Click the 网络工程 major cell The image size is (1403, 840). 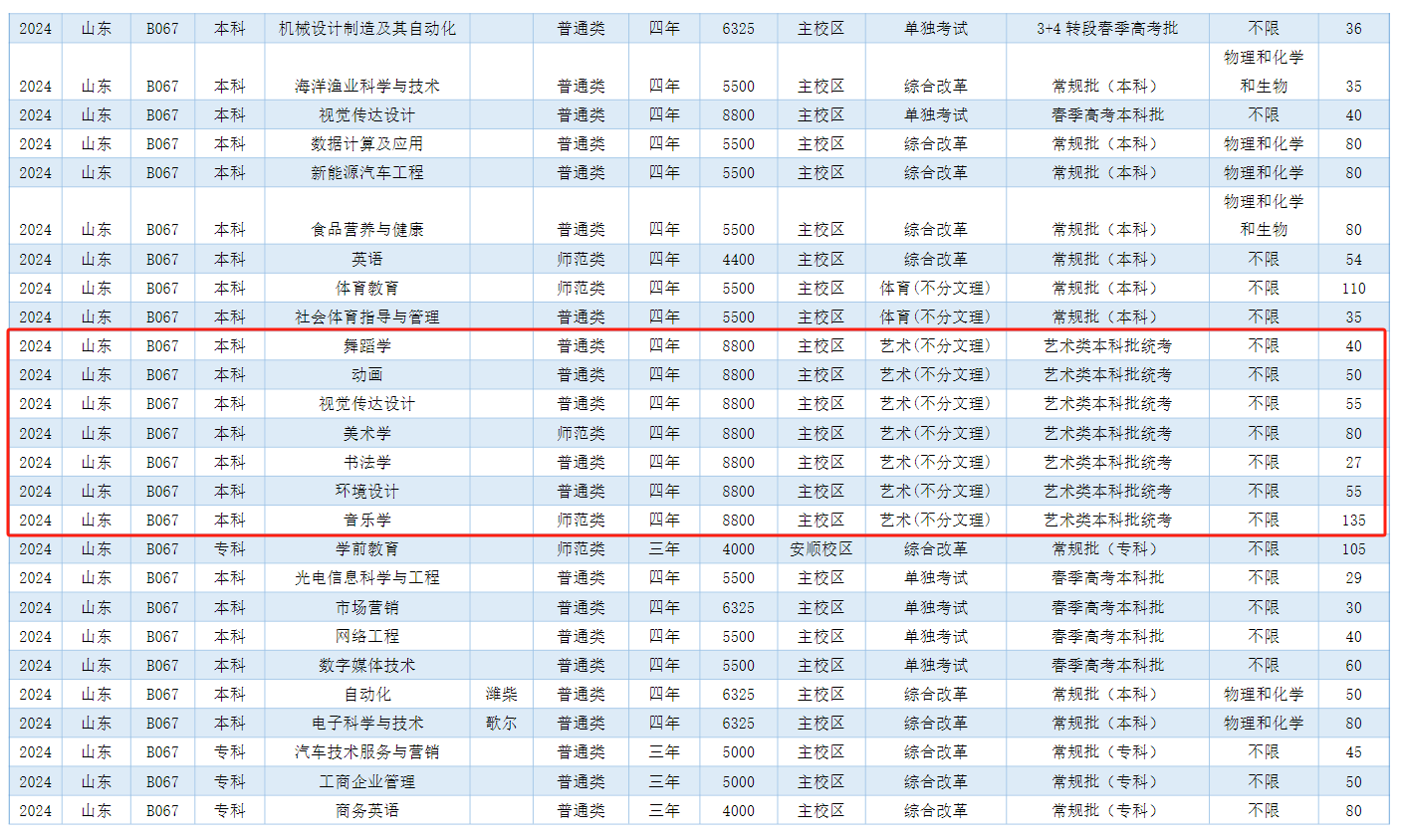[x=366, y=636]
